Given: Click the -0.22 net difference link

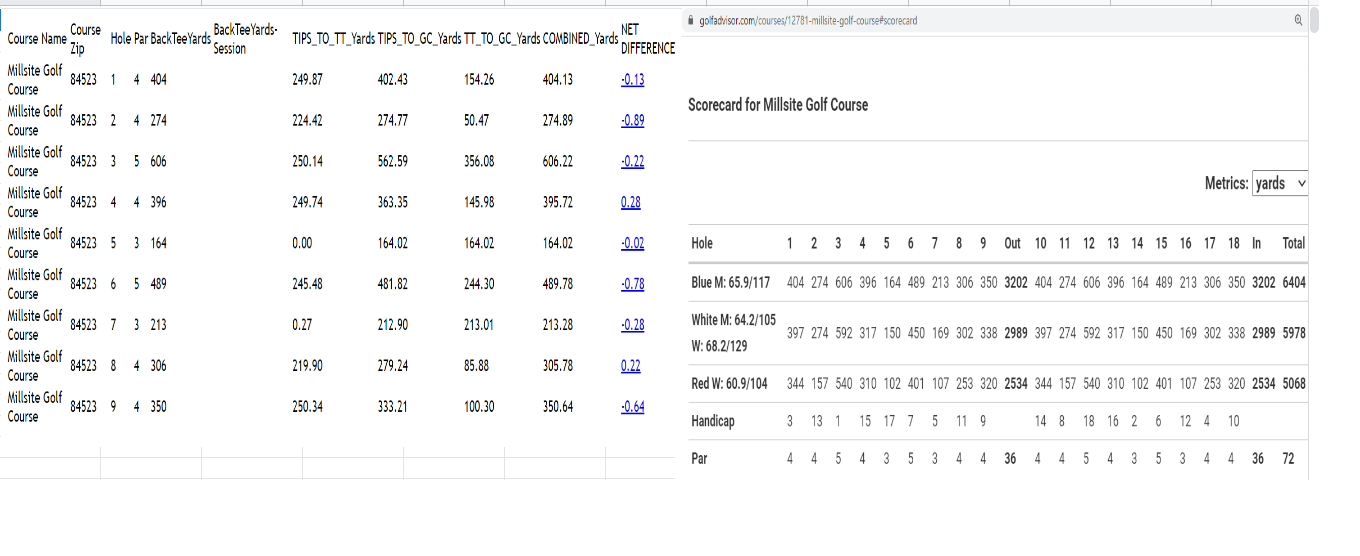Looking at the screenshot, I should coord(632,162).
